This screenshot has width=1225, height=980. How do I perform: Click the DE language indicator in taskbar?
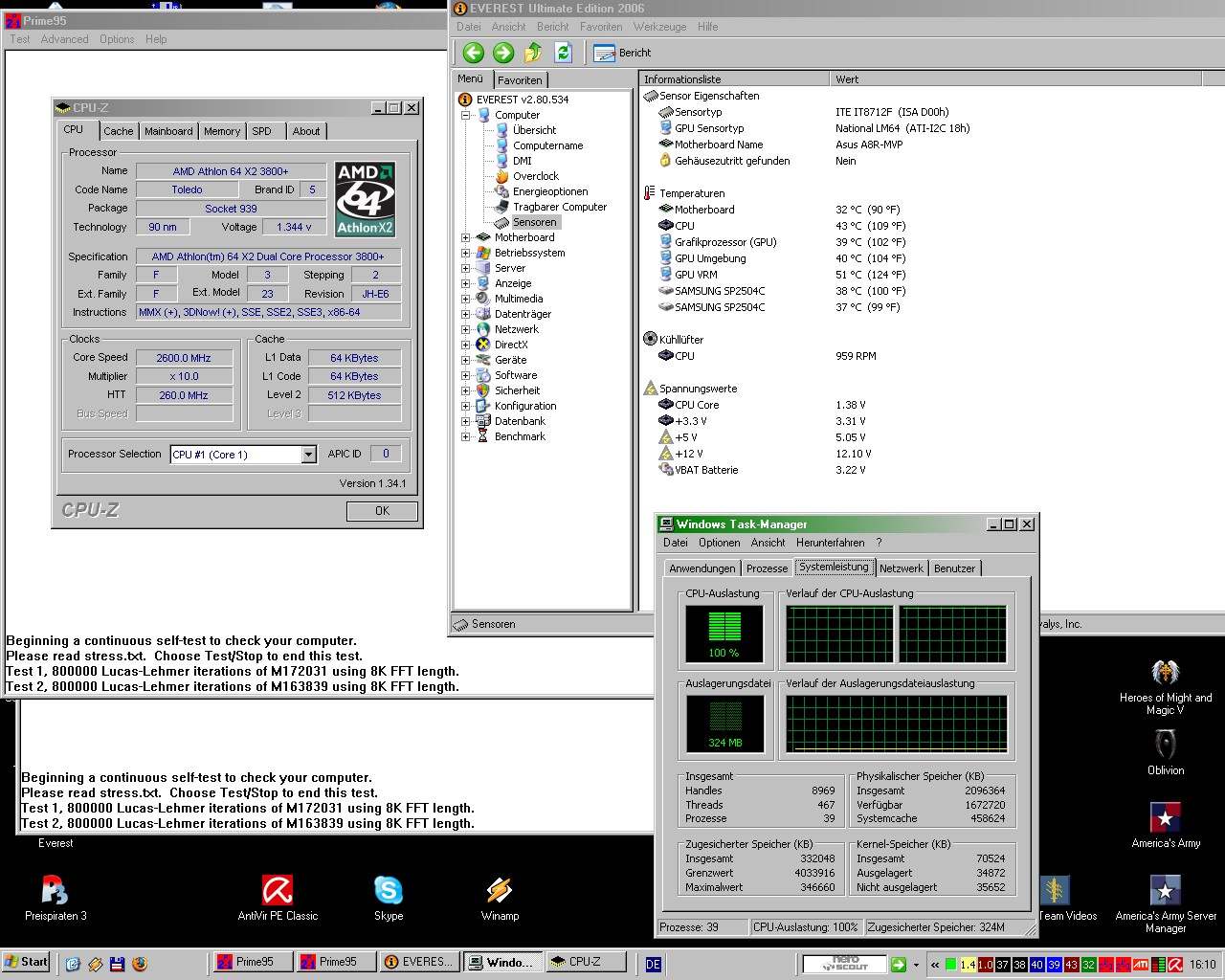(653, 965)
